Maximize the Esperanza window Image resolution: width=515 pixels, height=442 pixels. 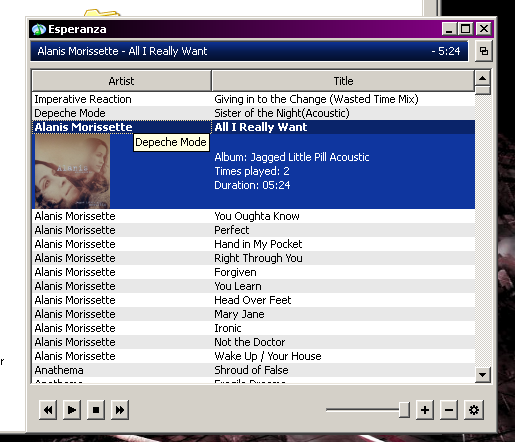pos(466,29)
